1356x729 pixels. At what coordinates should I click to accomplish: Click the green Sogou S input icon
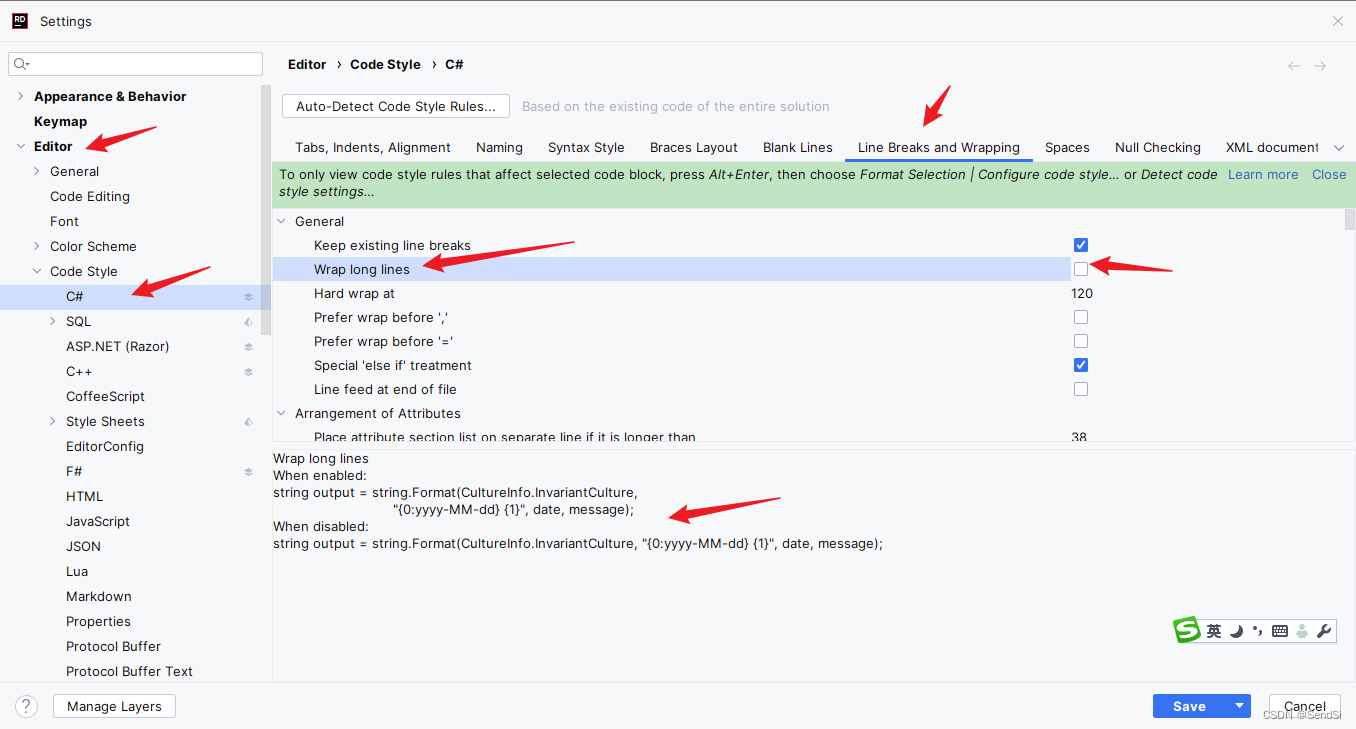pos(1187,630)
